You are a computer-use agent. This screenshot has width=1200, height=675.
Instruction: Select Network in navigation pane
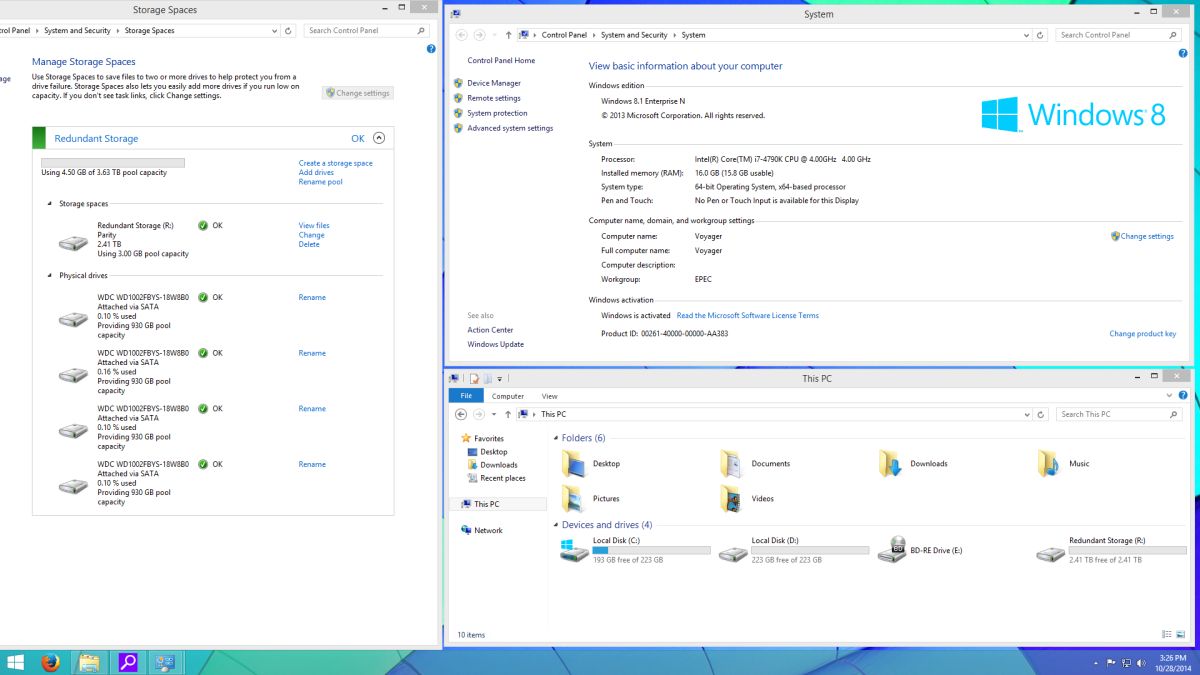tap(488, 531)
